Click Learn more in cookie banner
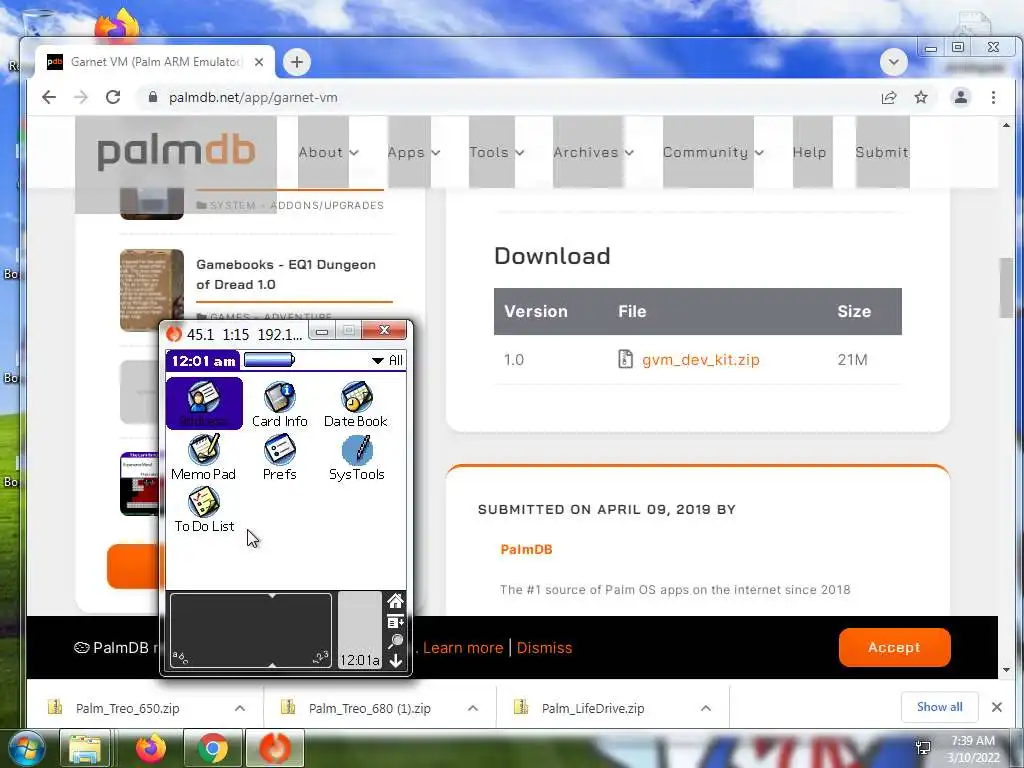Viewport: 1024px width, 768px height. (x=462, y=648)
